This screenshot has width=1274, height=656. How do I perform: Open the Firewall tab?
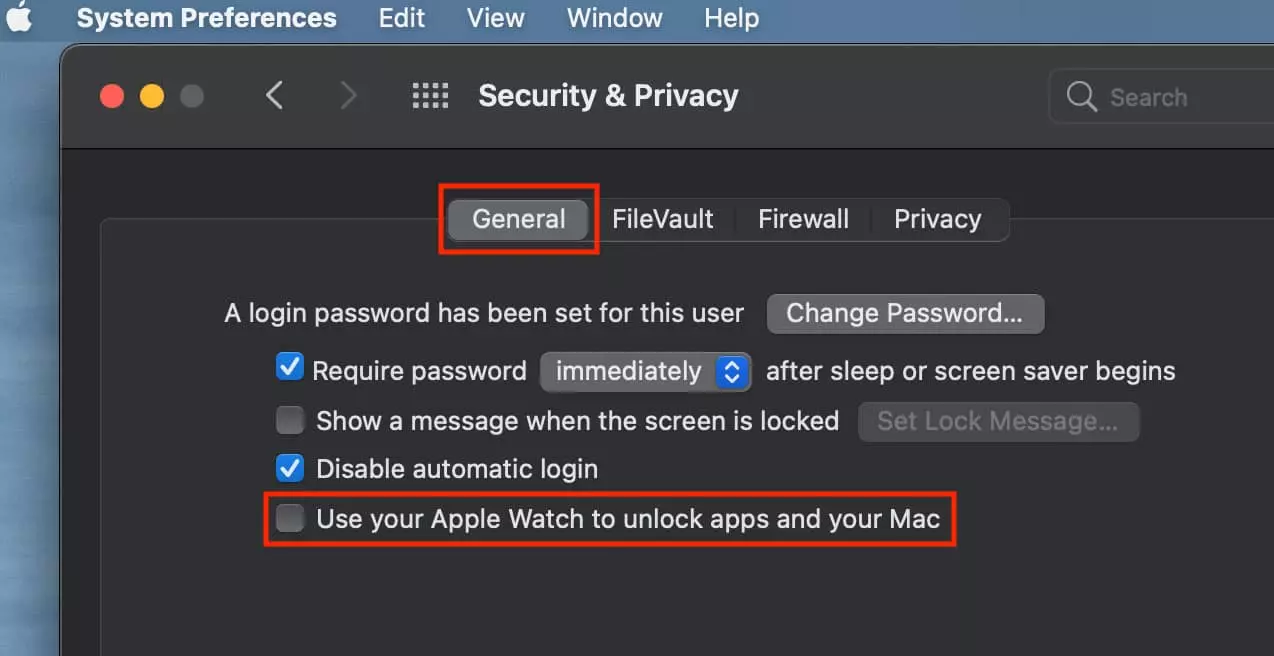tap(802, 219)
